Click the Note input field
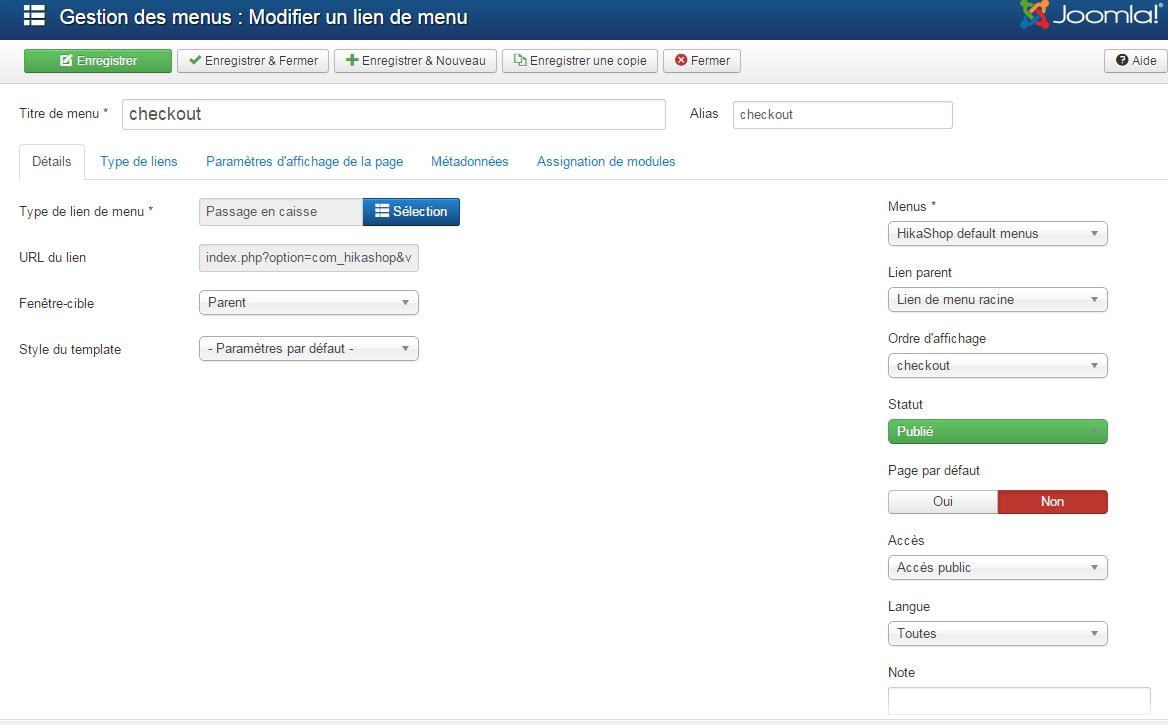This screenshot has width=1168, height=725. 1019,700
